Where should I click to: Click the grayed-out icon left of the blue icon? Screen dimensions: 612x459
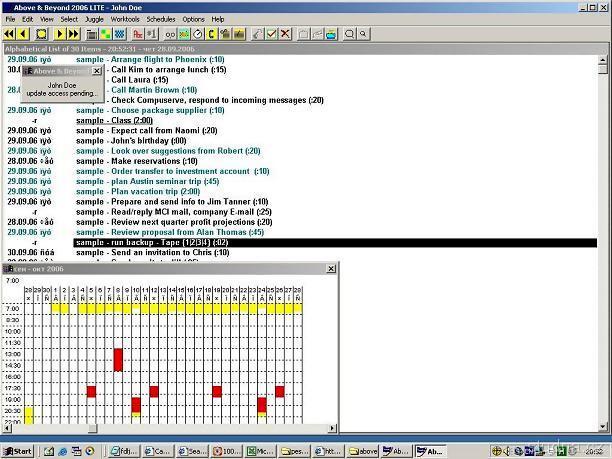tap(317, 34)
